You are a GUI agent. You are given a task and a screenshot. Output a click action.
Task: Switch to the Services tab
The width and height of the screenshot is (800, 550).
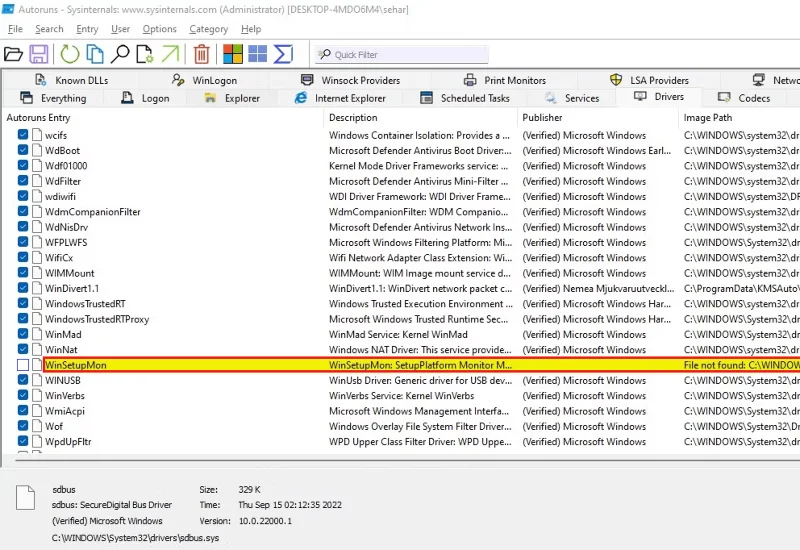coord(571,98)
